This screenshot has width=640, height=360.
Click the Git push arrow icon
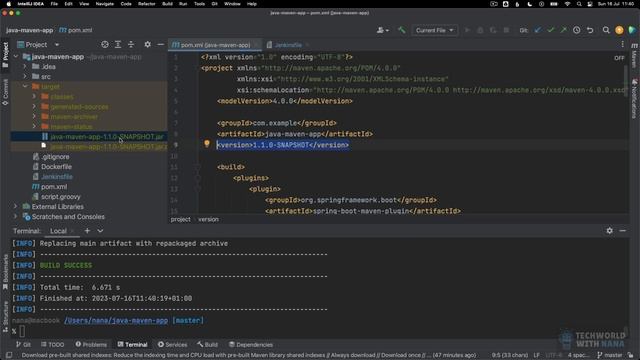point(563,30)
